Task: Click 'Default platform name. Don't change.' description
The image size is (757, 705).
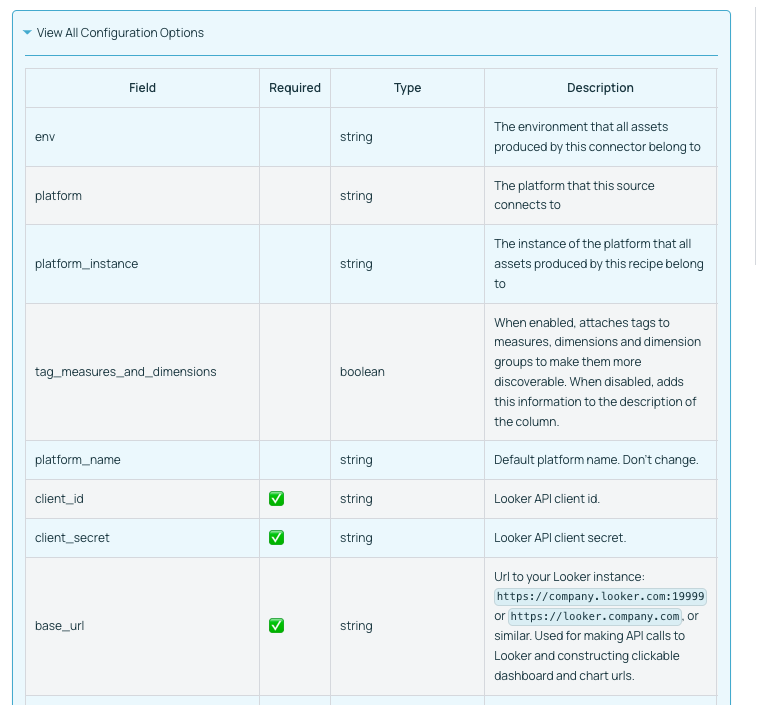Action: pyautogui.click(x=596, y=460)
